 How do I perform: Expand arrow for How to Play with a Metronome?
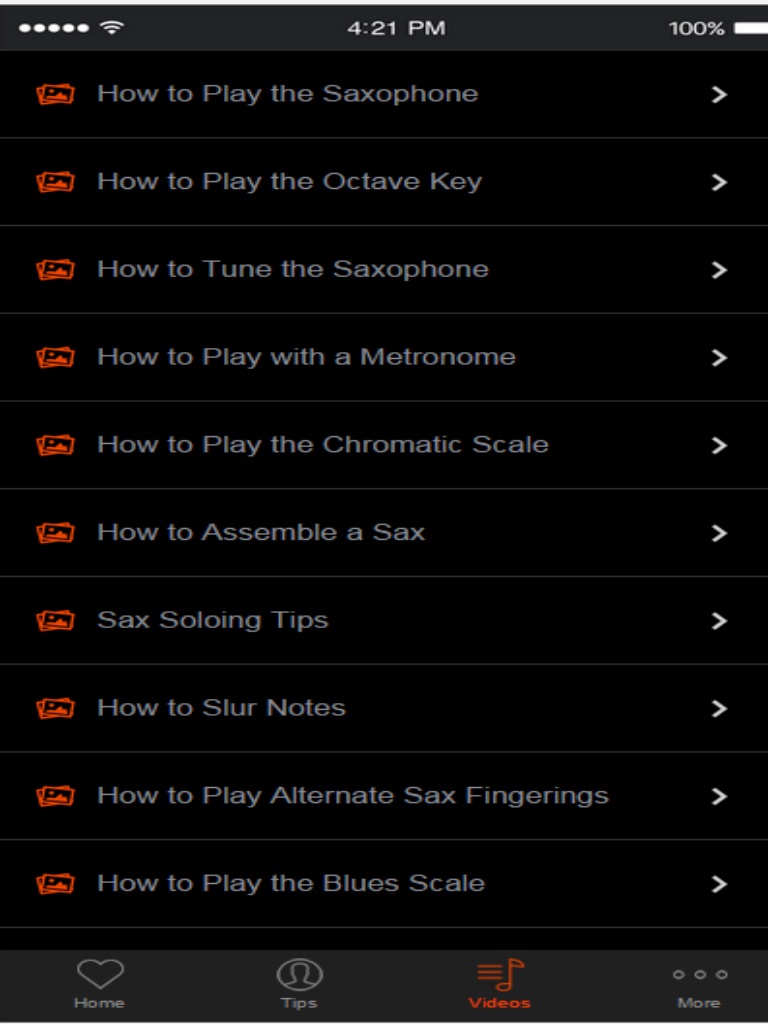tap(718, 358)
